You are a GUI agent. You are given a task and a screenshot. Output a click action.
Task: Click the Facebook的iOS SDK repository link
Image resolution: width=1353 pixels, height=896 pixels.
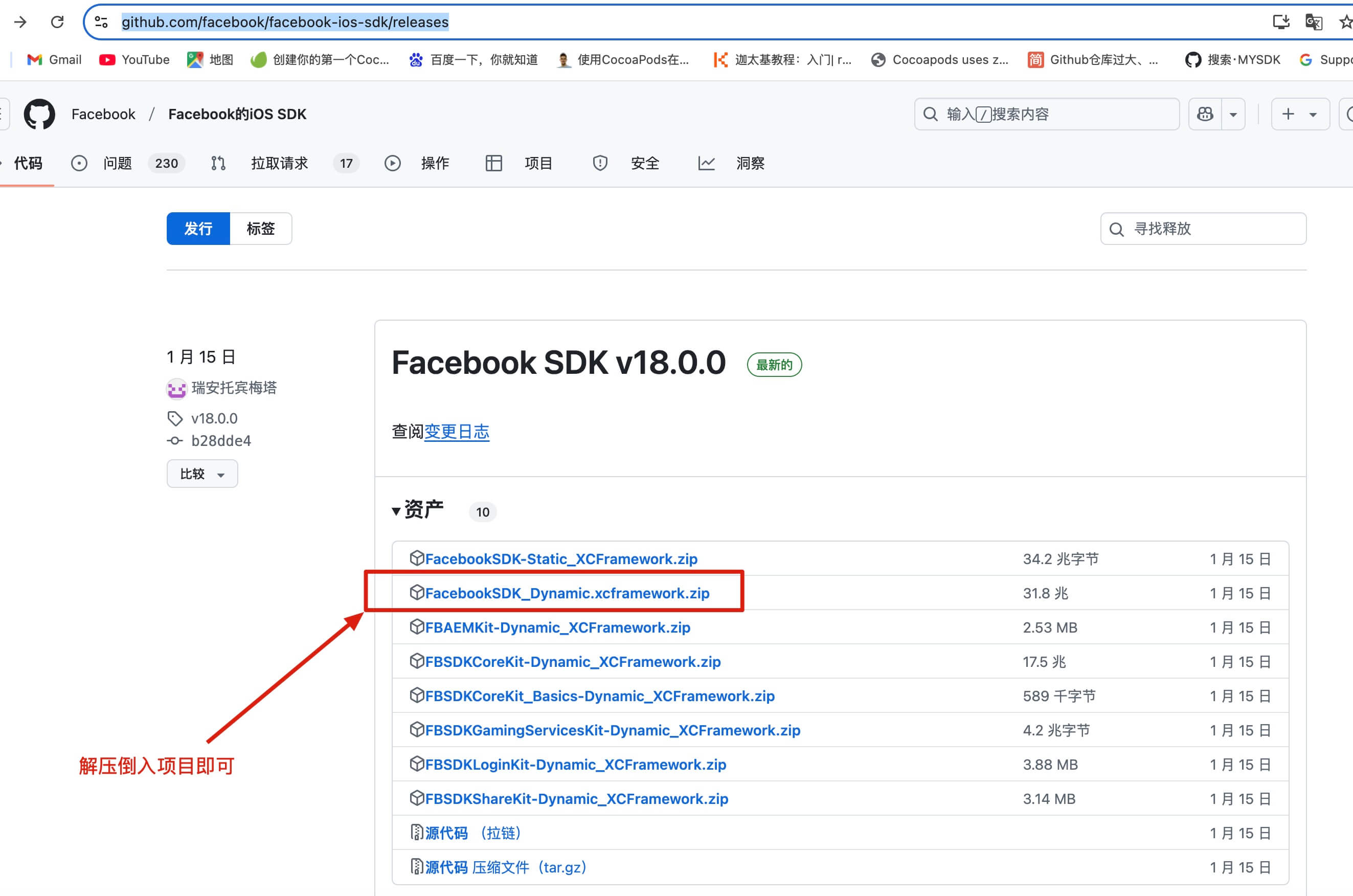(x=237, y=114)
